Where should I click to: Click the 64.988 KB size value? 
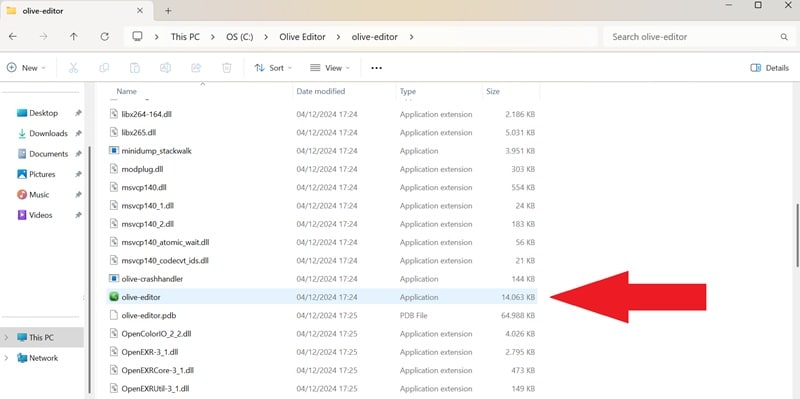518,315
